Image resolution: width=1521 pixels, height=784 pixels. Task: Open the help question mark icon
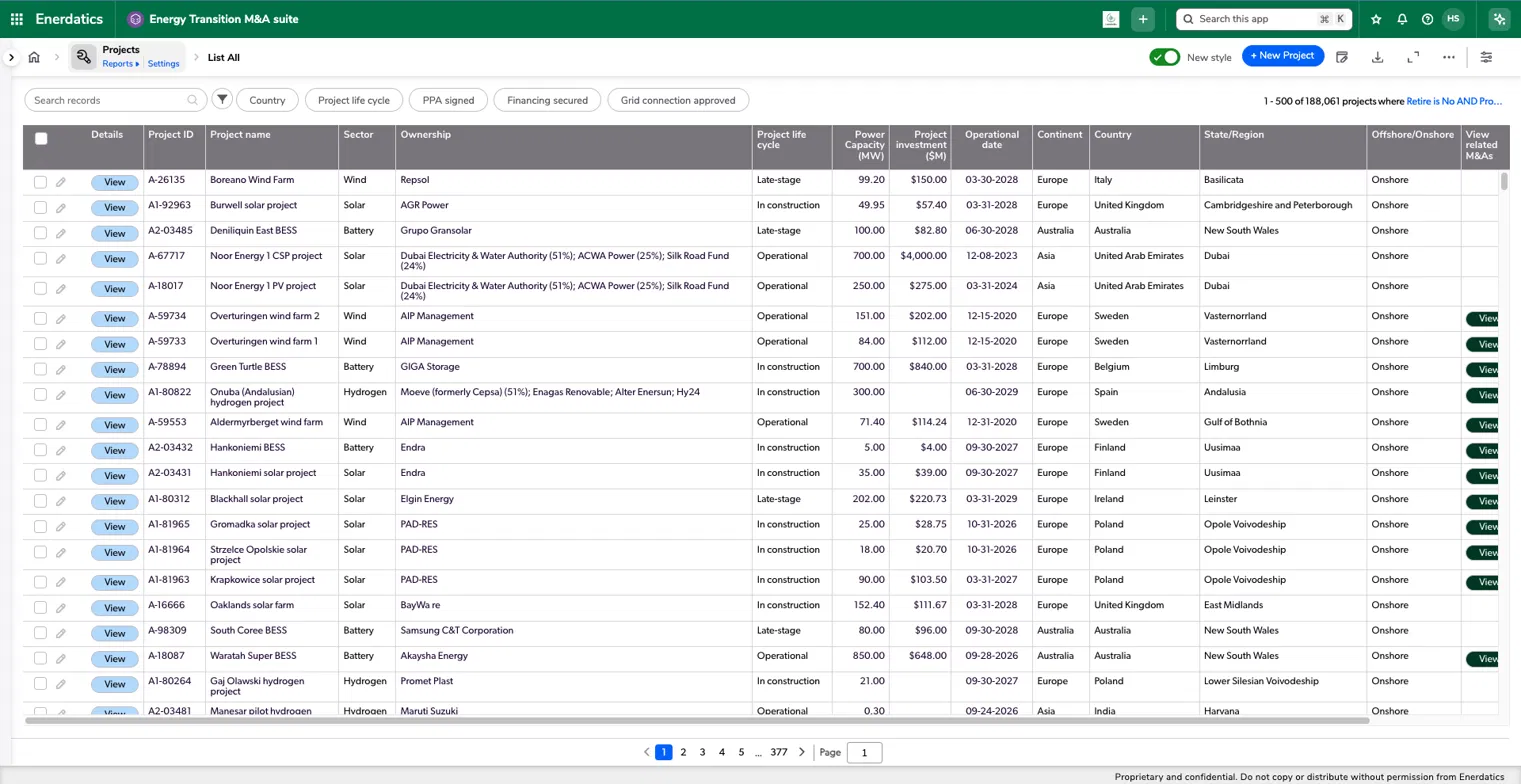point(1427,19)
